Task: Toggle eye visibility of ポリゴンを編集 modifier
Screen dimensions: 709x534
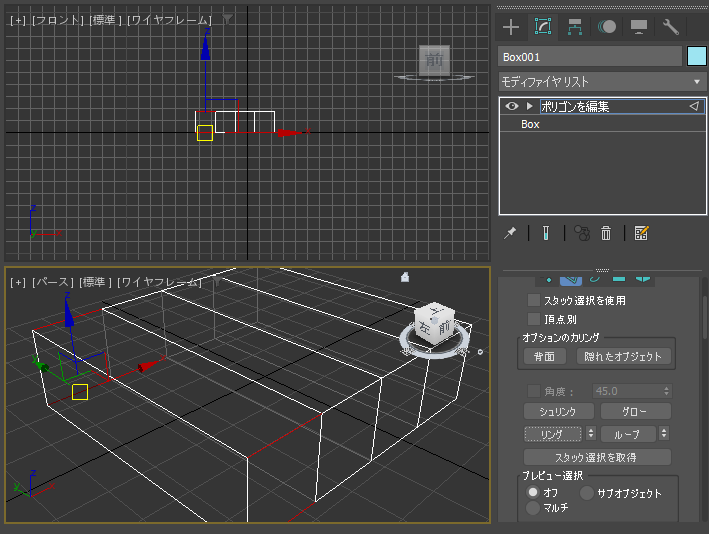Action: (x=512, y=106)
